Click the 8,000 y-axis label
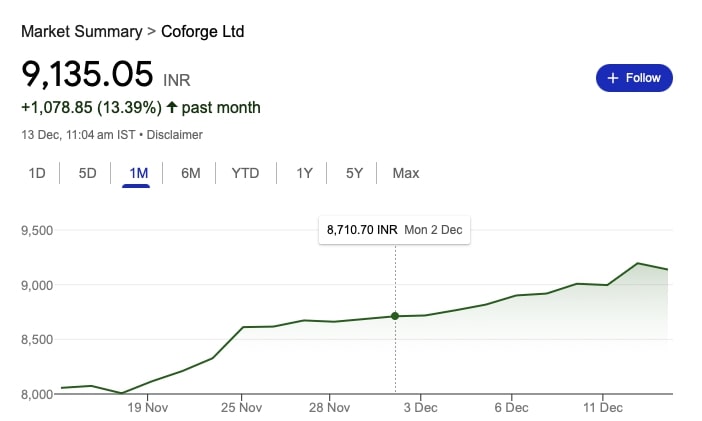Screen dimensions: 702x421 pyautogui.click(x=37, y=394)
